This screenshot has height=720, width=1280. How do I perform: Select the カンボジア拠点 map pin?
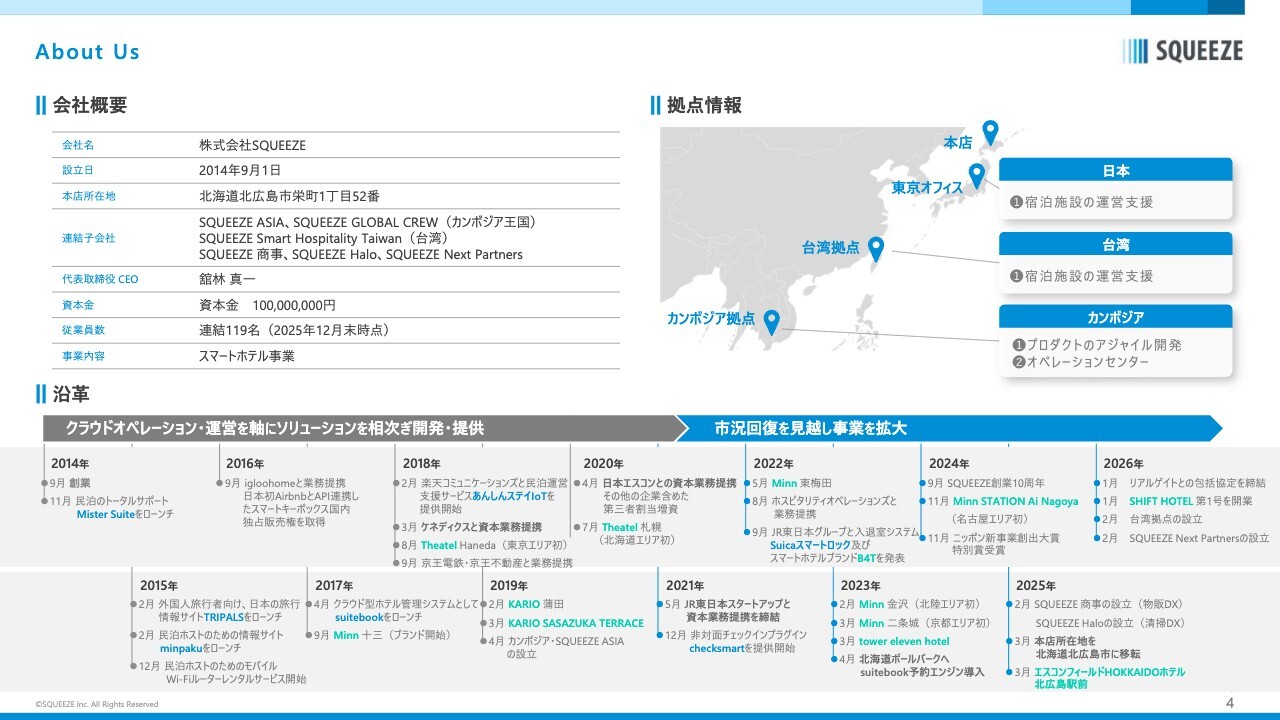pos(771,322)
